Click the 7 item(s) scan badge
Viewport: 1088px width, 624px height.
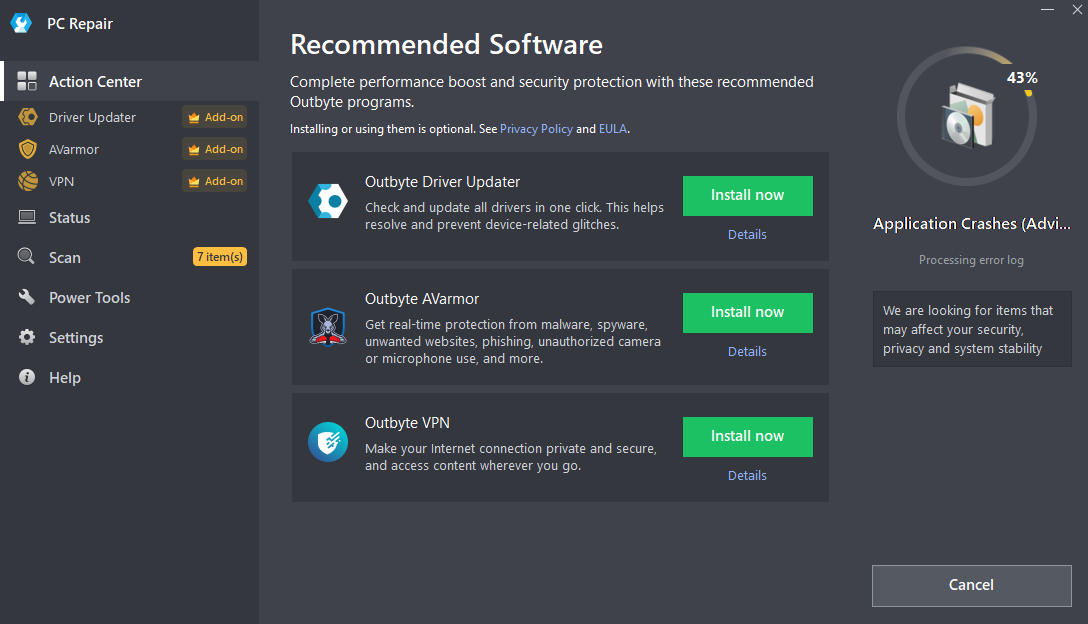tap(219, 257)
